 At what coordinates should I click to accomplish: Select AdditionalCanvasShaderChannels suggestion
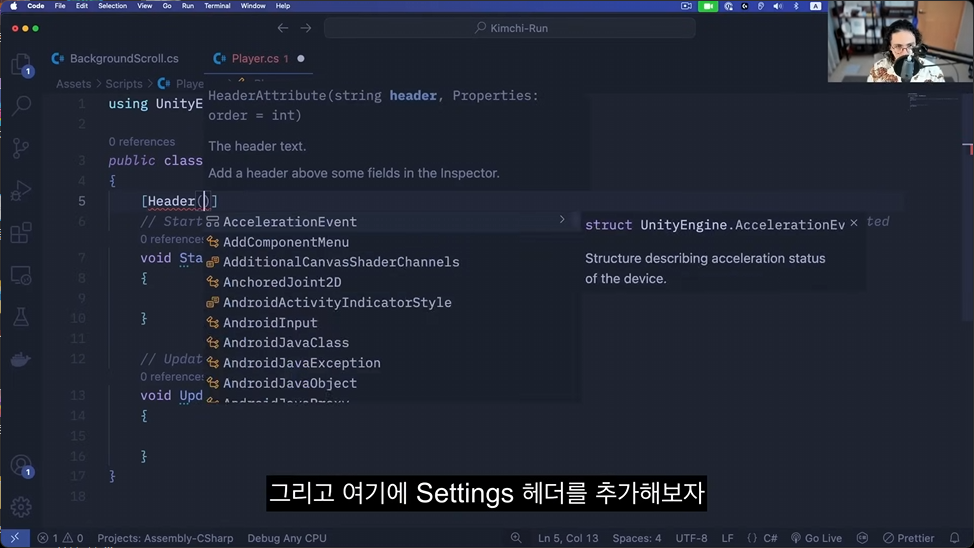pyautogui.click(x=389, y=262)
